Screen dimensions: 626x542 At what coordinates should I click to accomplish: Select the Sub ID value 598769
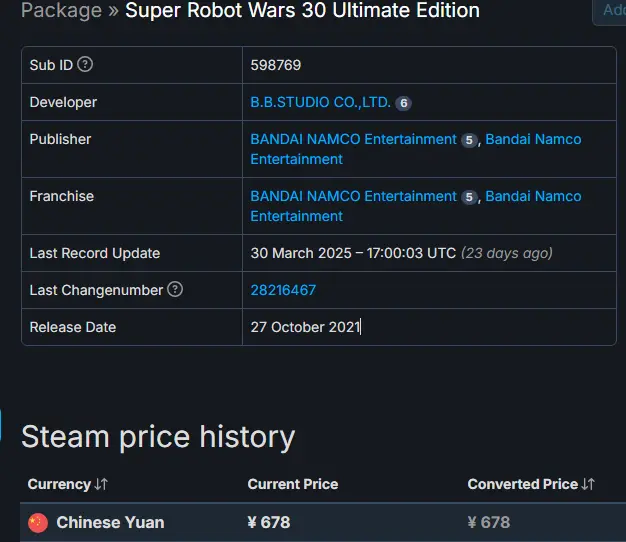pos(275,65)
